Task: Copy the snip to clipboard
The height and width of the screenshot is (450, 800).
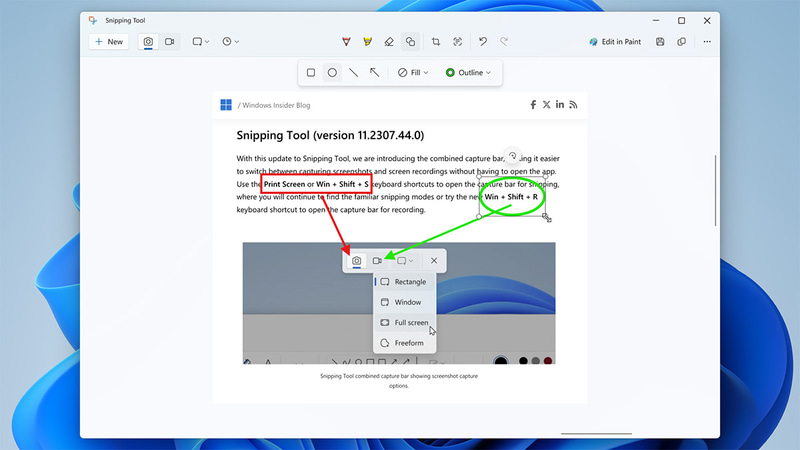Action: (682, 42)
